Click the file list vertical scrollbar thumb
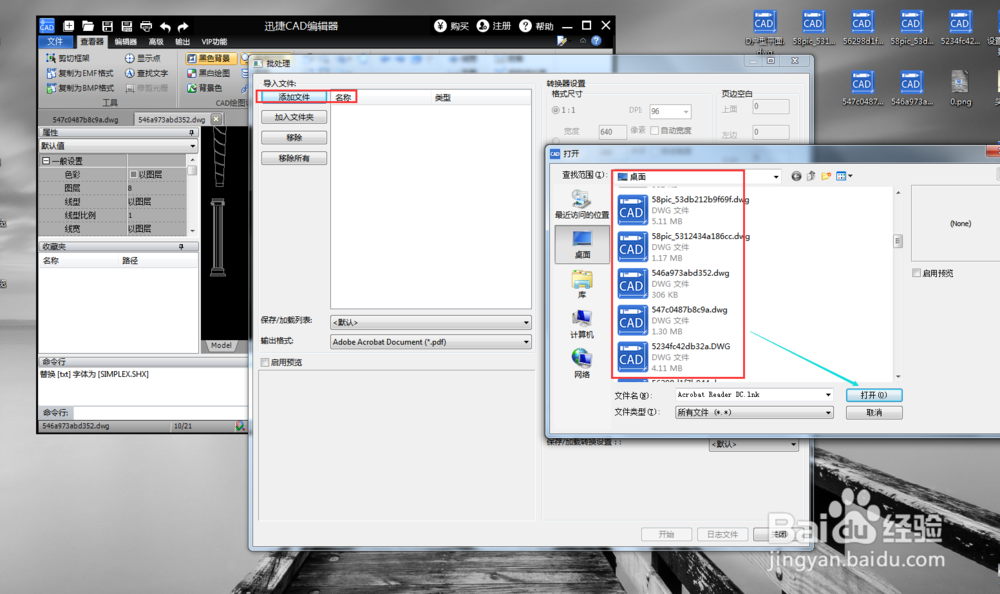1000x594 pixels. [x=898, y=241]
